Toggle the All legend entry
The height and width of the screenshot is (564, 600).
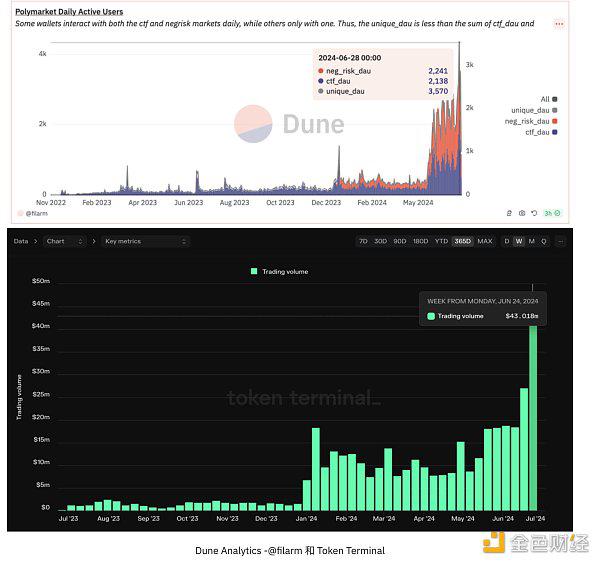pyautogui.click(x=549, y=99)
